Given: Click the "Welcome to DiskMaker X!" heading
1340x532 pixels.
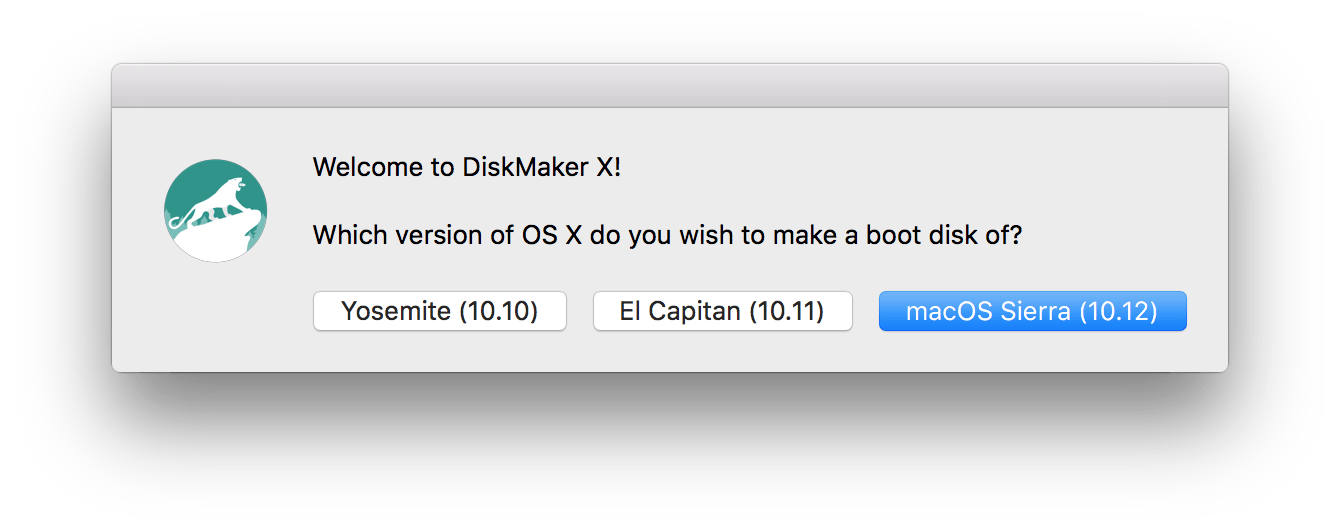Looking at the screenshot, I should pyautogui.click(x=467, y=167).
